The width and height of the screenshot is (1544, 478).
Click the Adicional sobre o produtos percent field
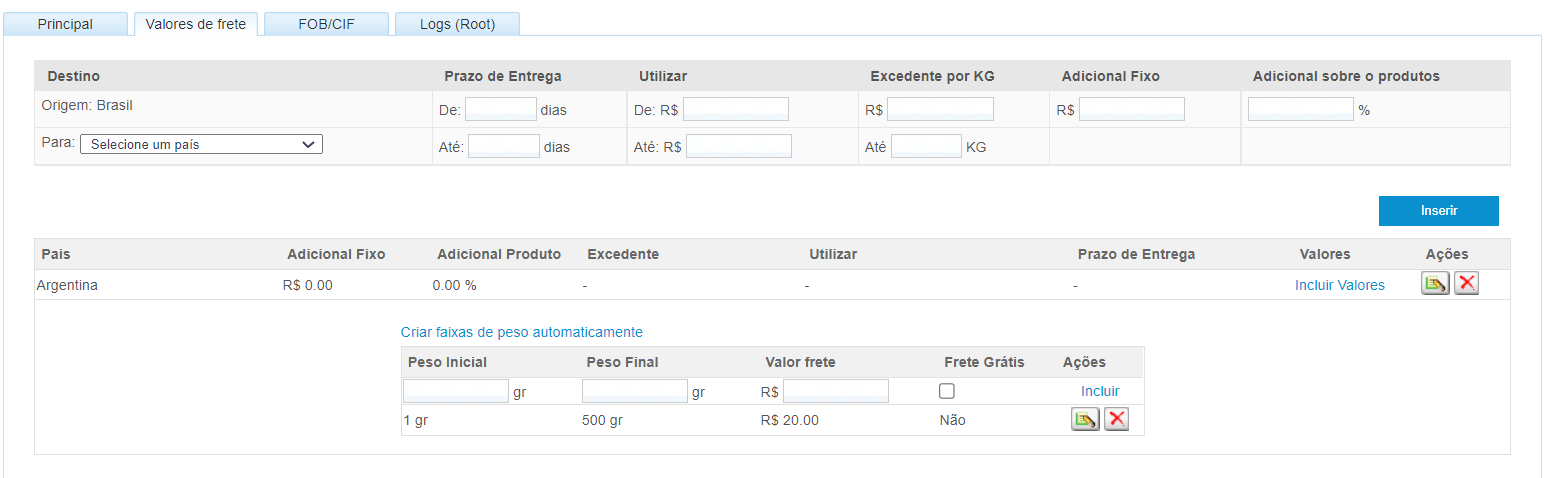pos(1301,109)
